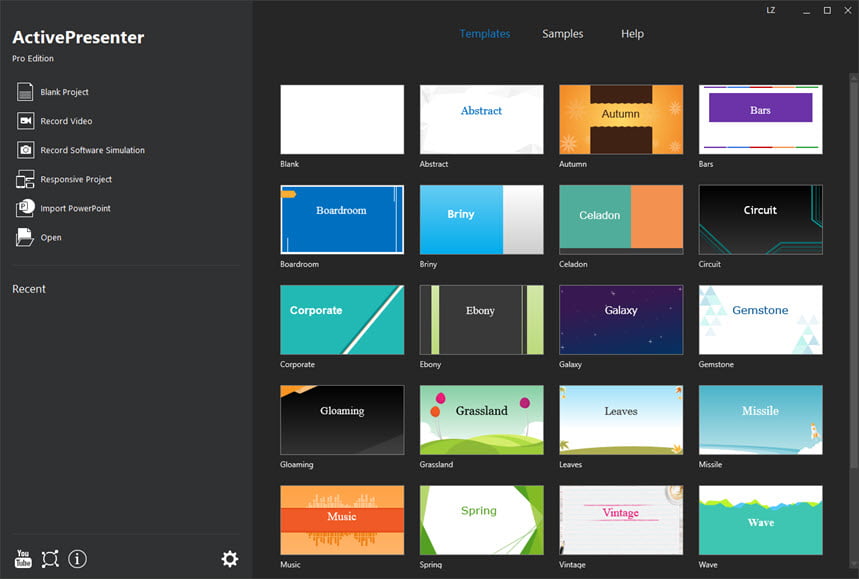Pick the Celadon template thumbnail
This screenshot has width=859, height=579.
(621, 220)
